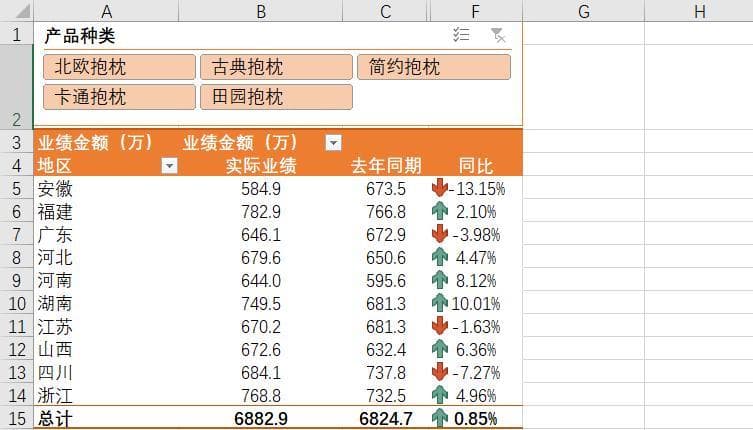Select the 0.85% total percentage
The image size is (753, 430).
475,418
